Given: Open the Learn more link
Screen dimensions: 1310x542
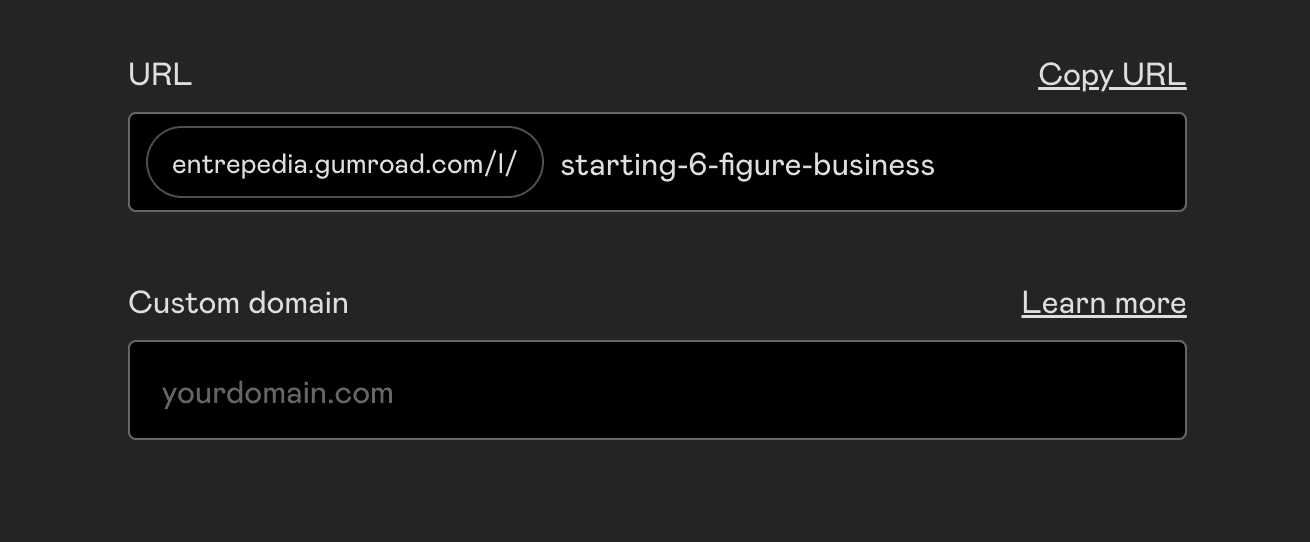Looking at the screenshot, I should coord(1104,303).
